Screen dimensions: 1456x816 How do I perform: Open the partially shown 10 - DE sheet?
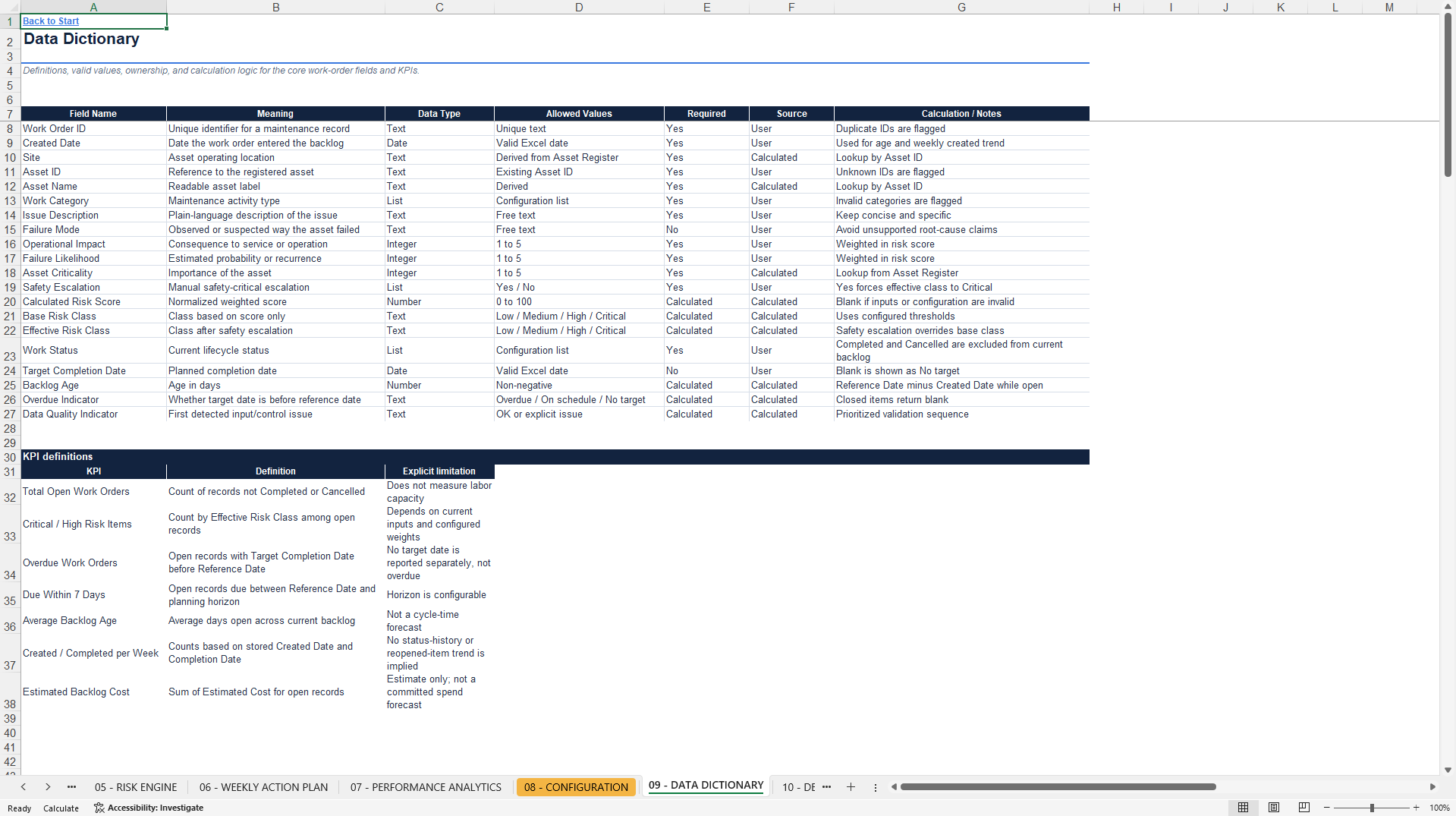pyautogui.click(x=798, y=787)
